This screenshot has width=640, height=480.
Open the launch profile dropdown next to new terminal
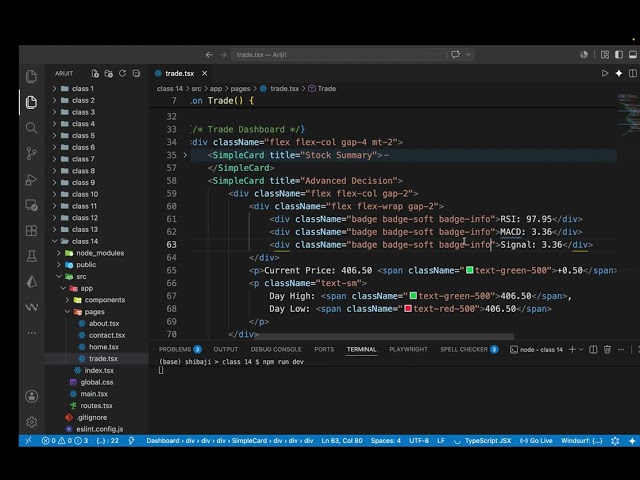coord(581,349)
